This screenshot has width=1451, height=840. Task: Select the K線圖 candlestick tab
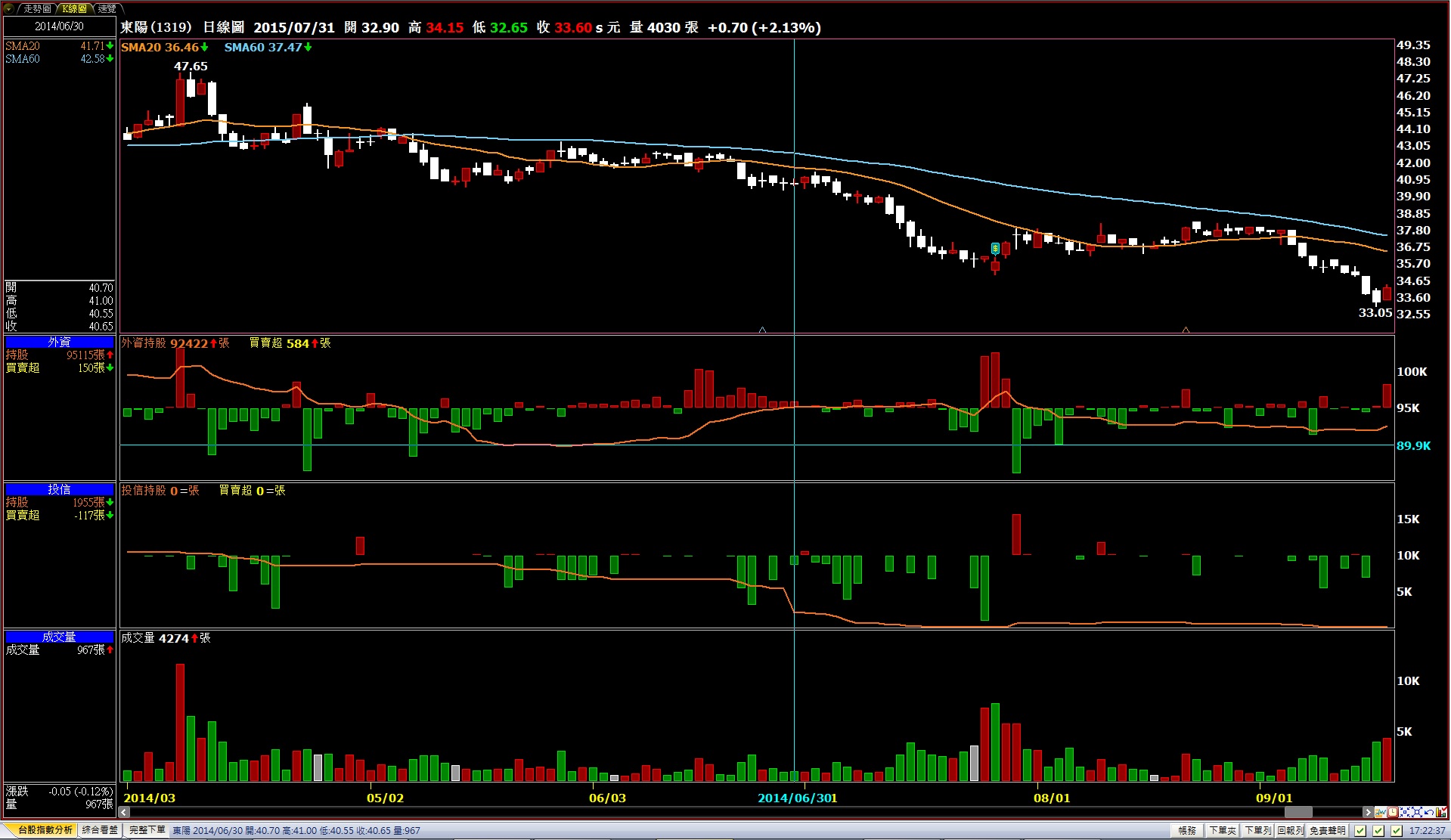74,8
